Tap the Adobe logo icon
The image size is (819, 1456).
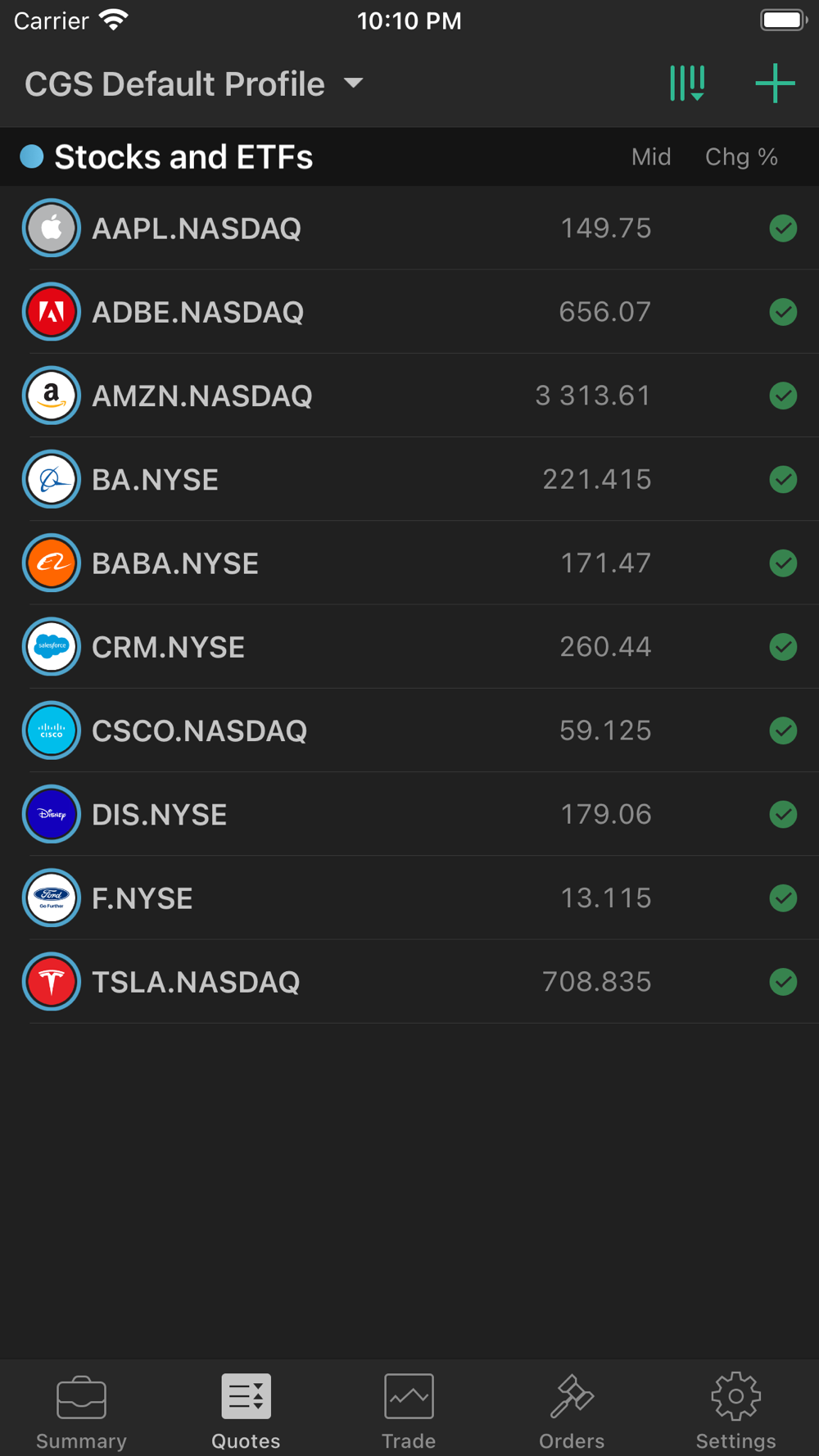point(52,311)
